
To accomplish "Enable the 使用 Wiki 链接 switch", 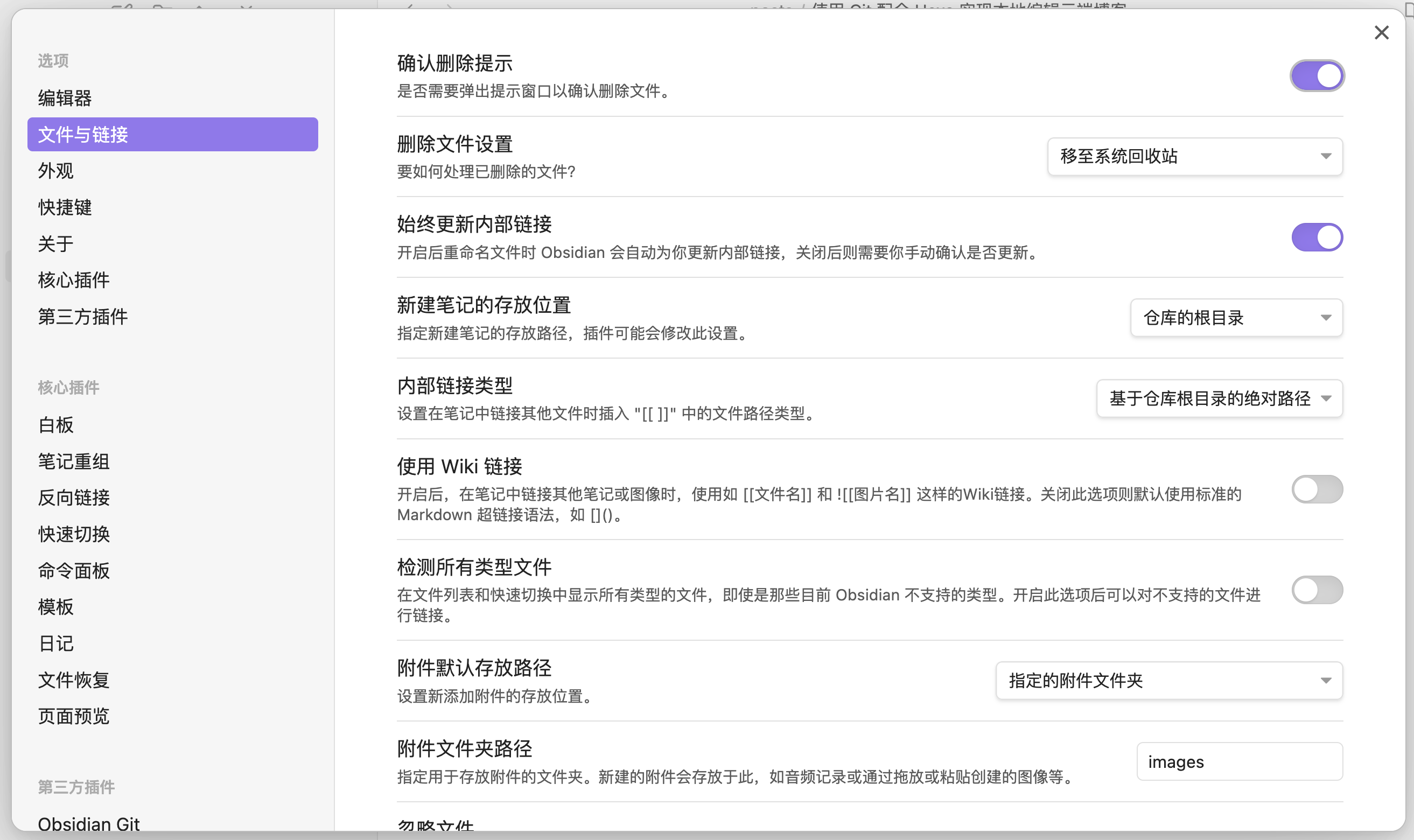I will (x=1317, y=489).
